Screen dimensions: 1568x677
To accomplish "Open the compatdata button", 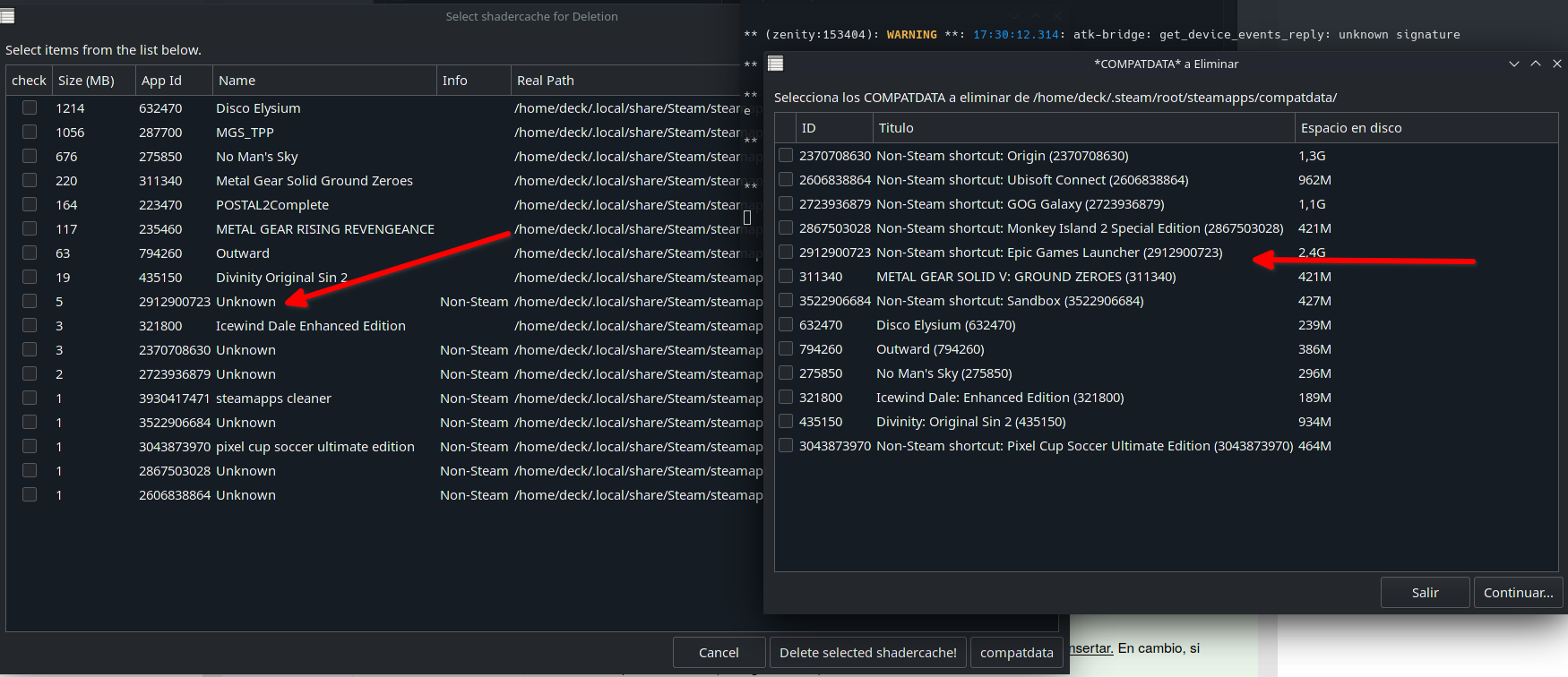I will (x=1017, y=653).
